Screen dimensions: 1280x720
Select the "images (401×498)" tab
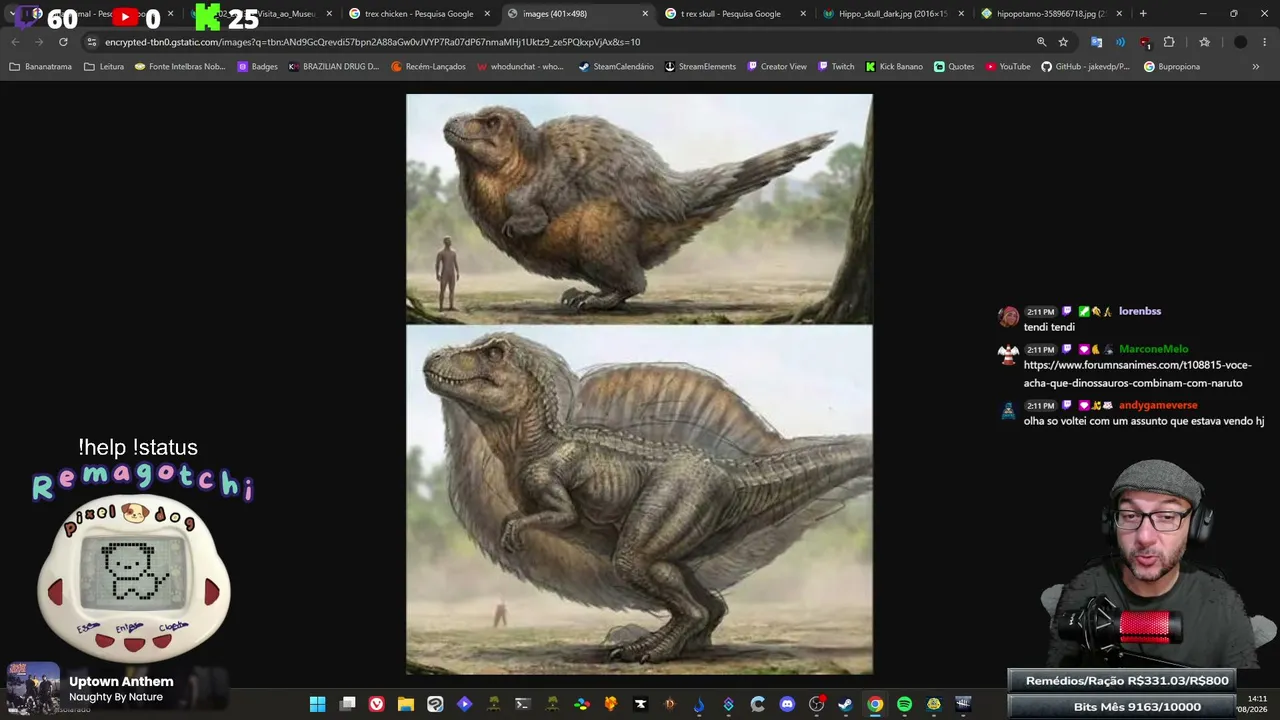577,14
